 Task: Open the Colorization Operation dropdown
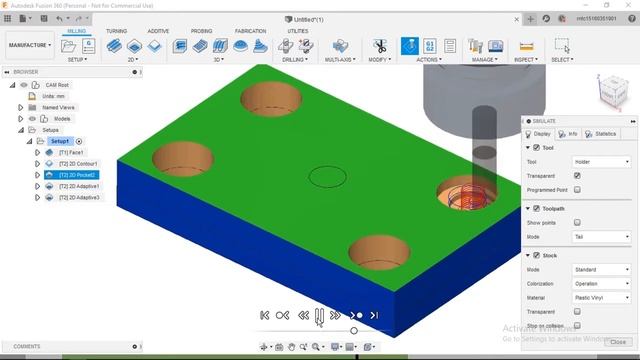tap(601, 283)
